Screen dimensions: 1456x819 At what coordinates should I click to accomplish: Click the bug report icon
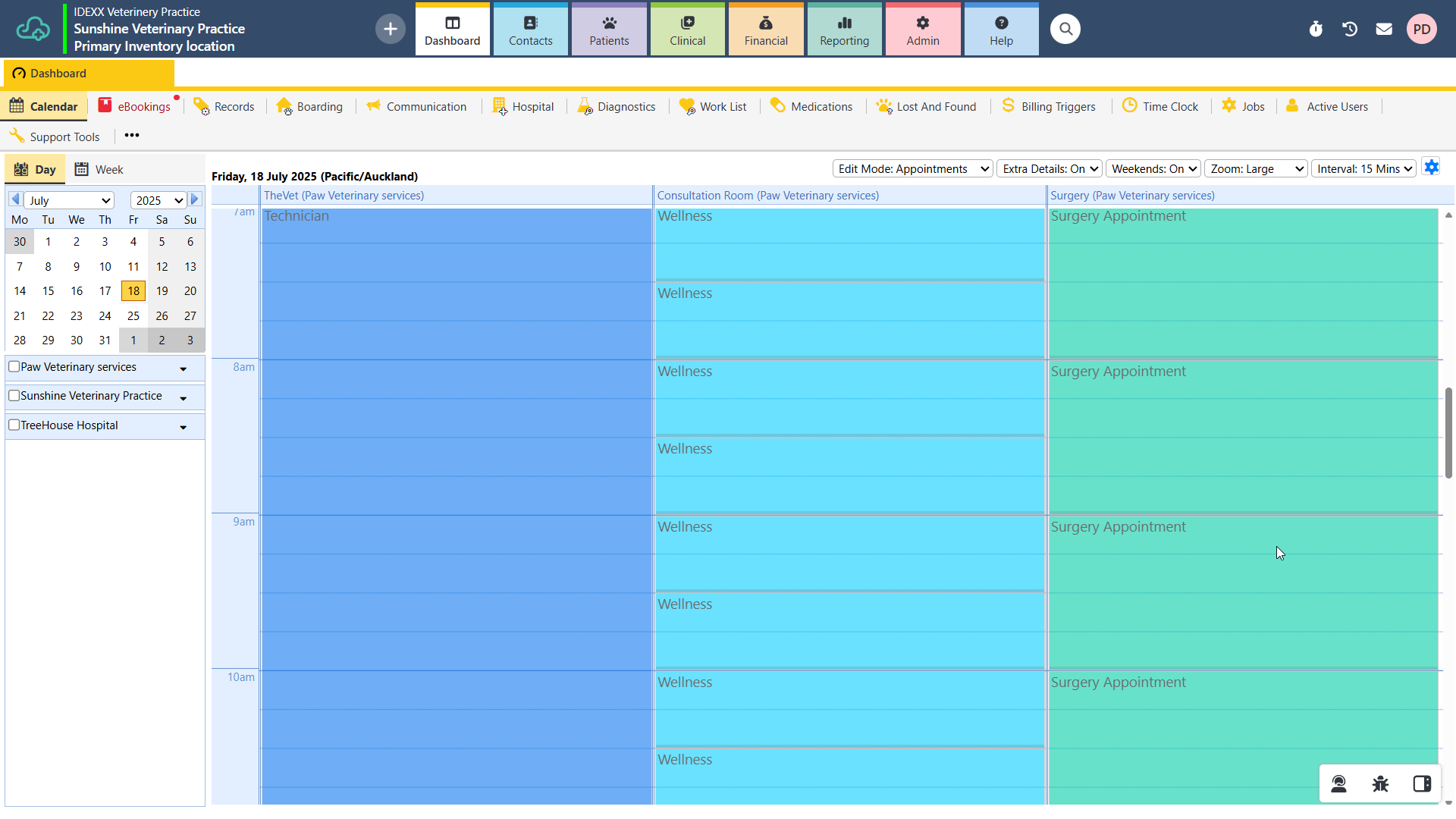1380,784
